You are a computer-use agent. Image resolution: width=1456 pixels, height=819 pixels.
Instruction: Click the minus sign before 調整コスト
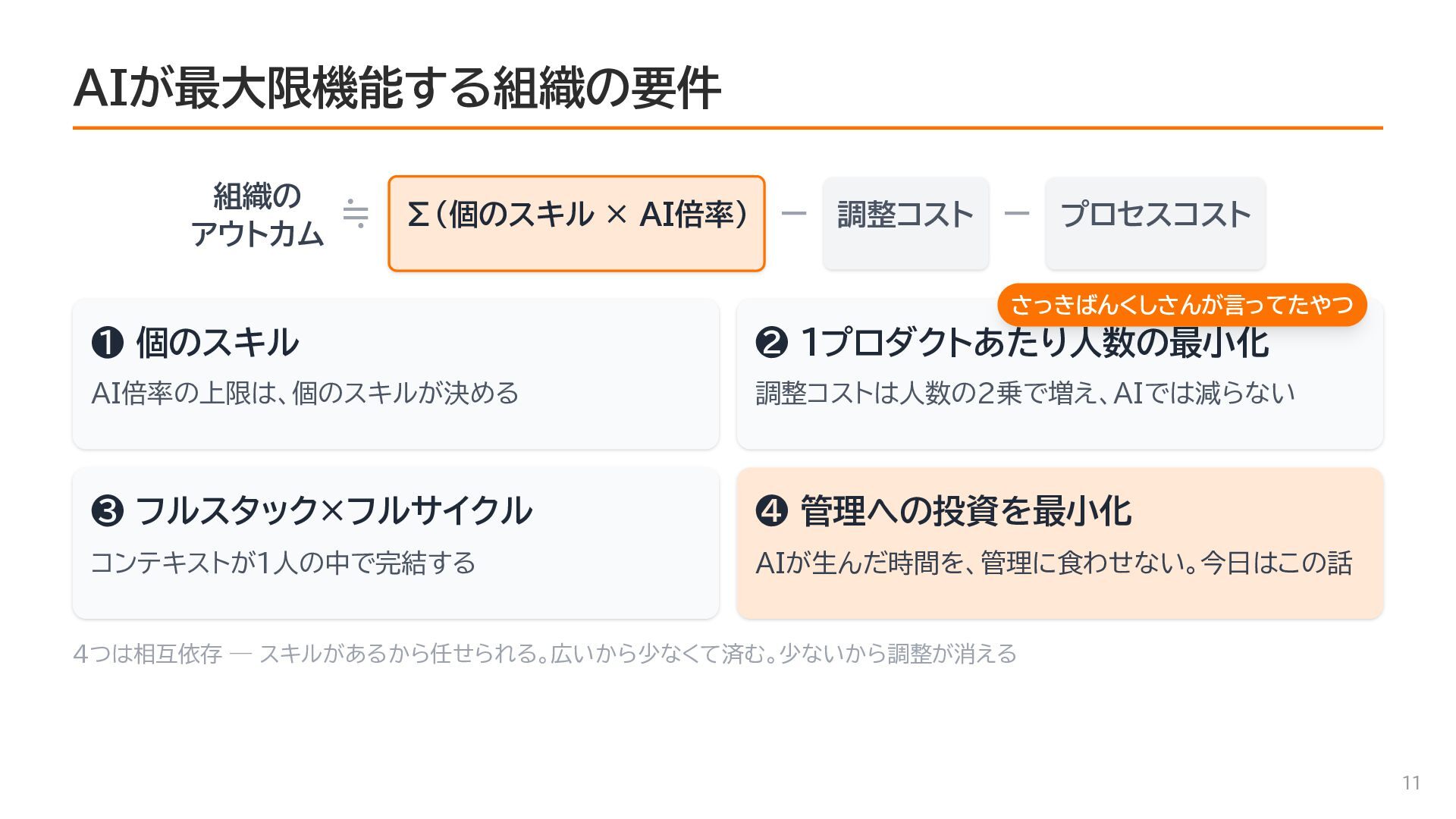pyautogui.click(x=793, y=214)
